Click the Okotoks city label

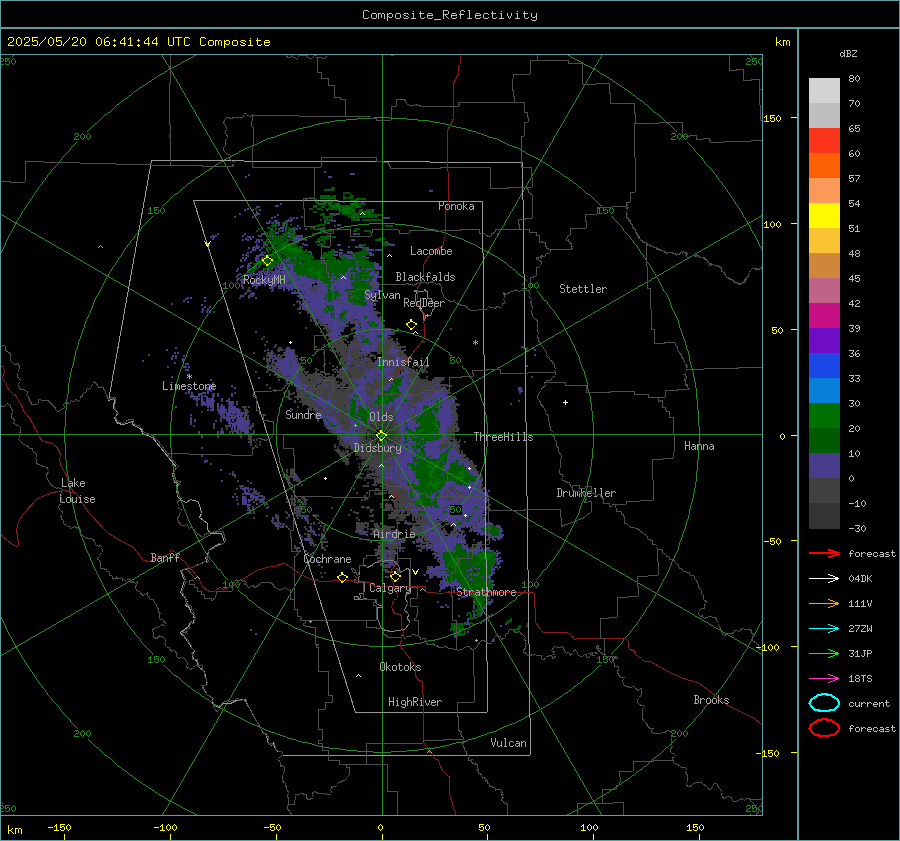[x=400, y=667]
